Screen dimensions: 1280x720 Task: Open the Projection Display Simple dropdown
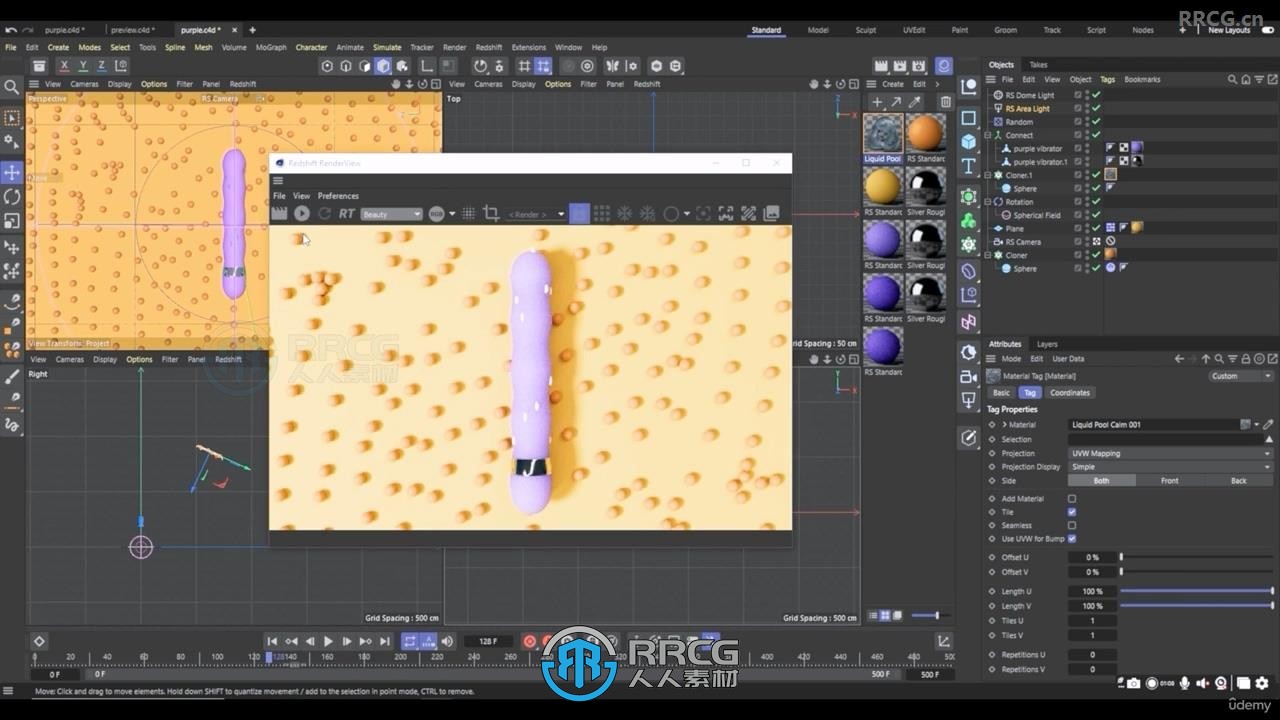pos(1170,467)
